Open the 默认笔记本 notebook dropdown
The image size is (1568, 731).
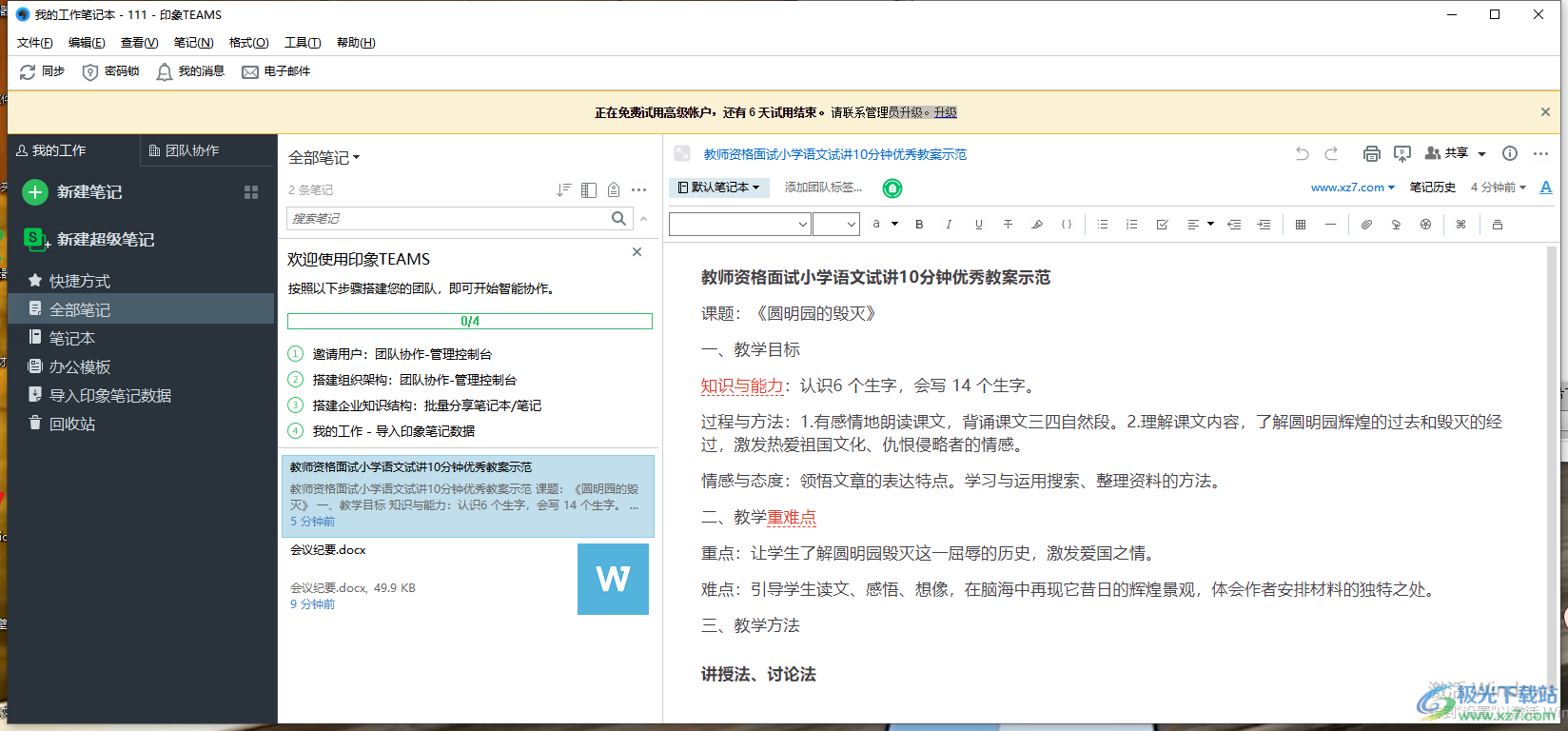719,188
